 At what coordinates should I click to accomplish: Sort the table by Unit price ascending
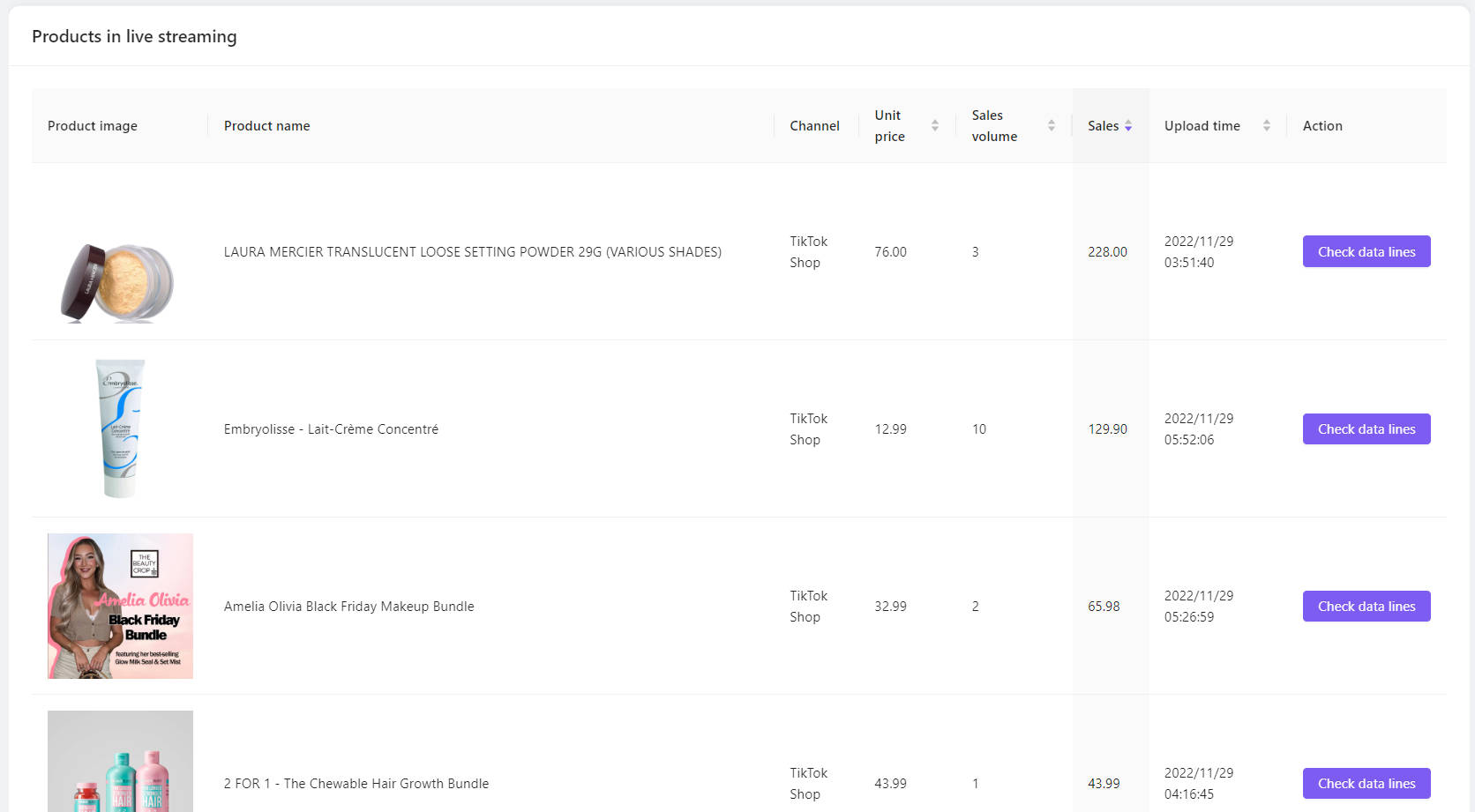[x=935, y=122]
